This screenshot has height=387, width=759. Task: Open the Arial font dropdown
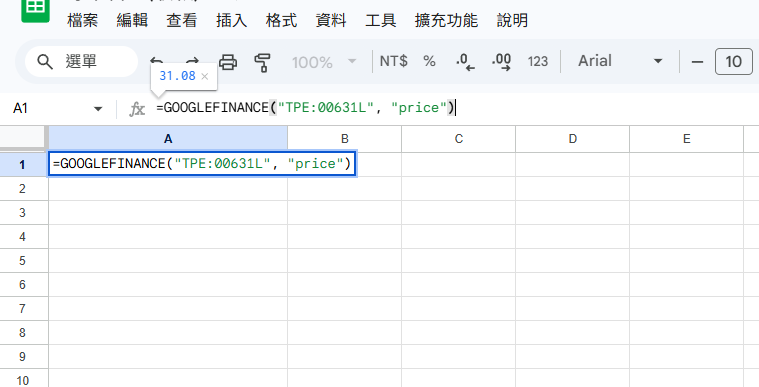(x=620, y=61)
